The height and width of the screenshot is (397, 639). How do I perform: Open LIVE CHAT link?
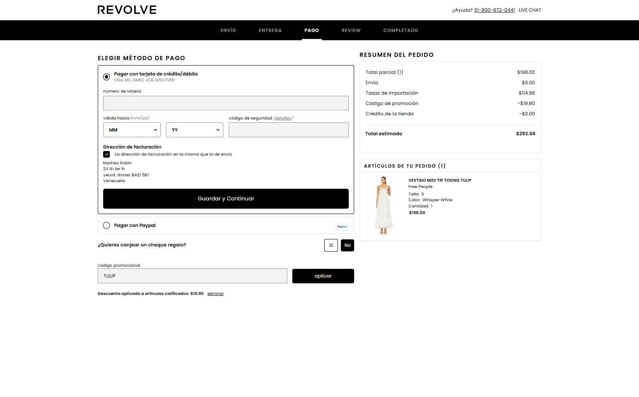pyautogui.click(x=530, y=10)
